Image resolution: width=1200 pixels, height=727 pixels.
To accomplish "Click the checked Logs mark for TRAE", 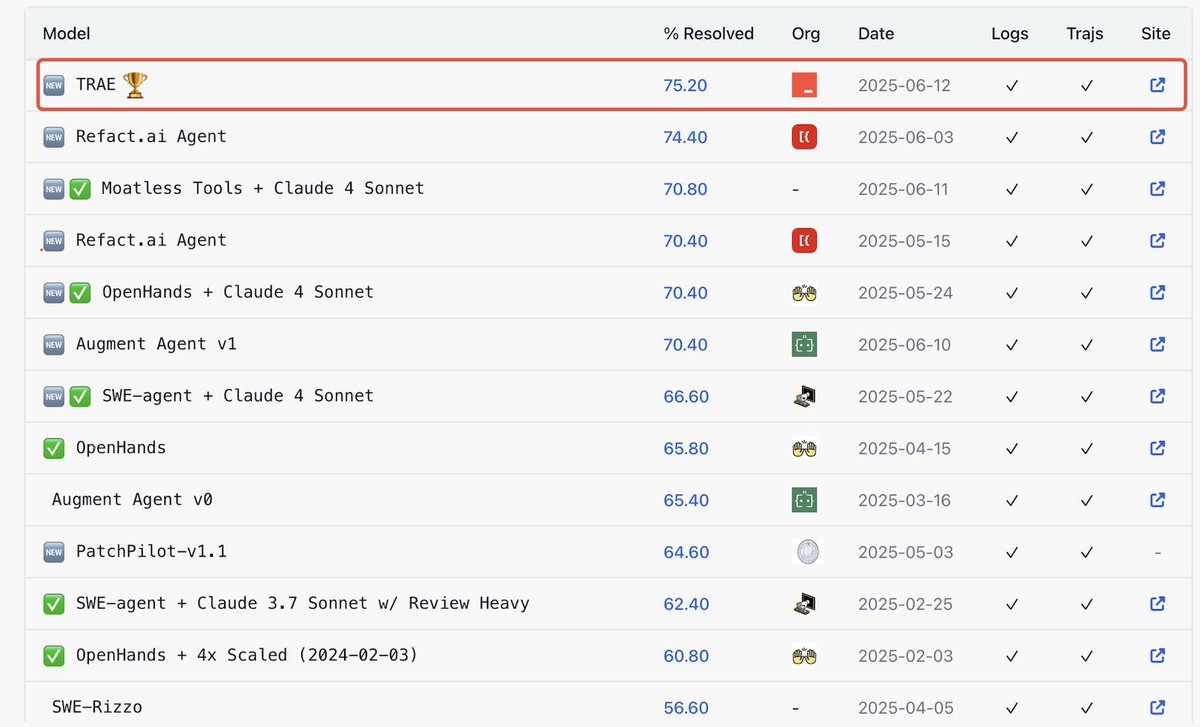I will 1011,85.
